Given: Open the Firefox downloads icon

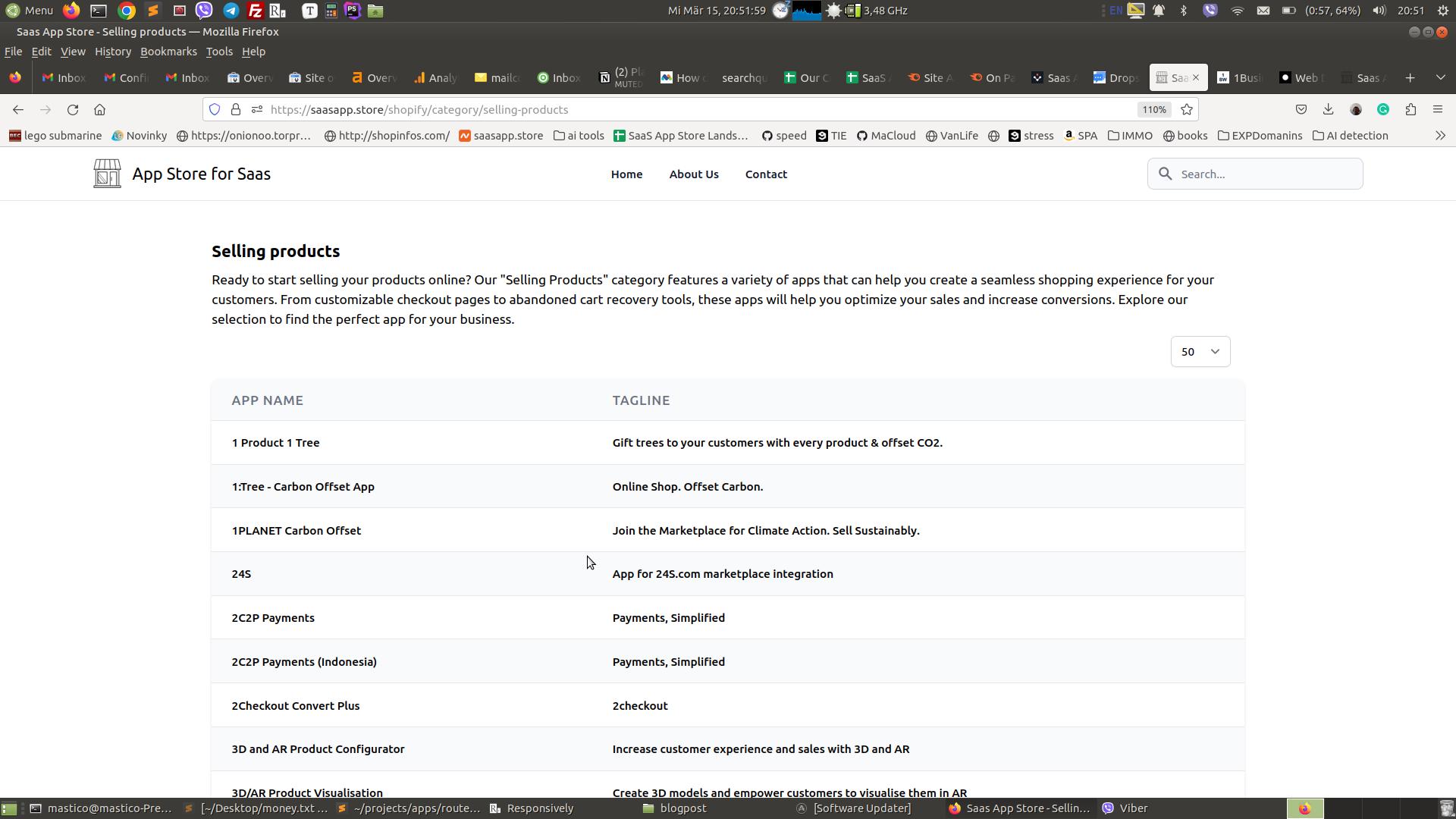Looking at the screenshot, I should (1328, 110).
